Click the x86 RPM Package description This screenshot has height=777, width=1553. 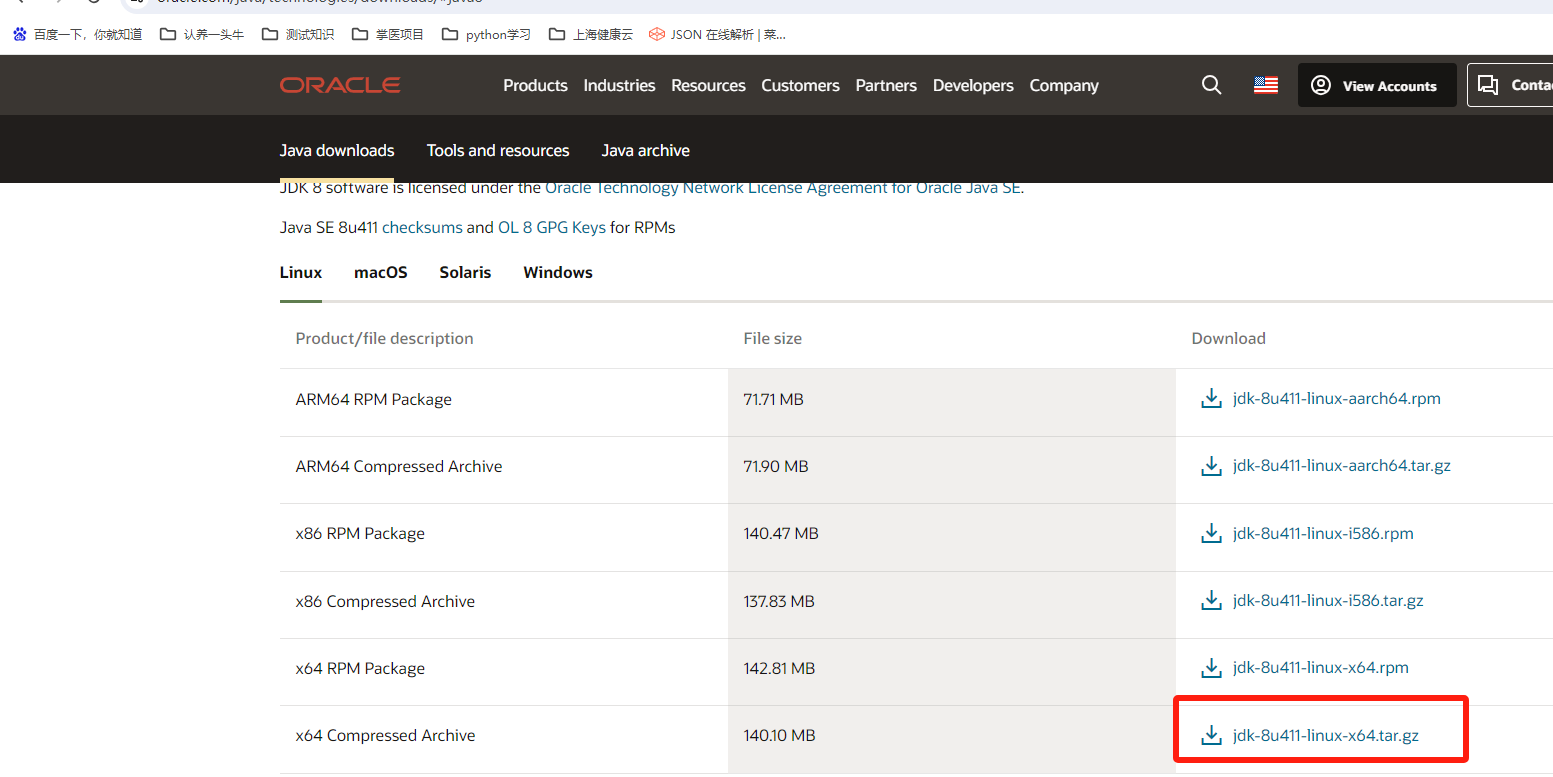(360, 534)
